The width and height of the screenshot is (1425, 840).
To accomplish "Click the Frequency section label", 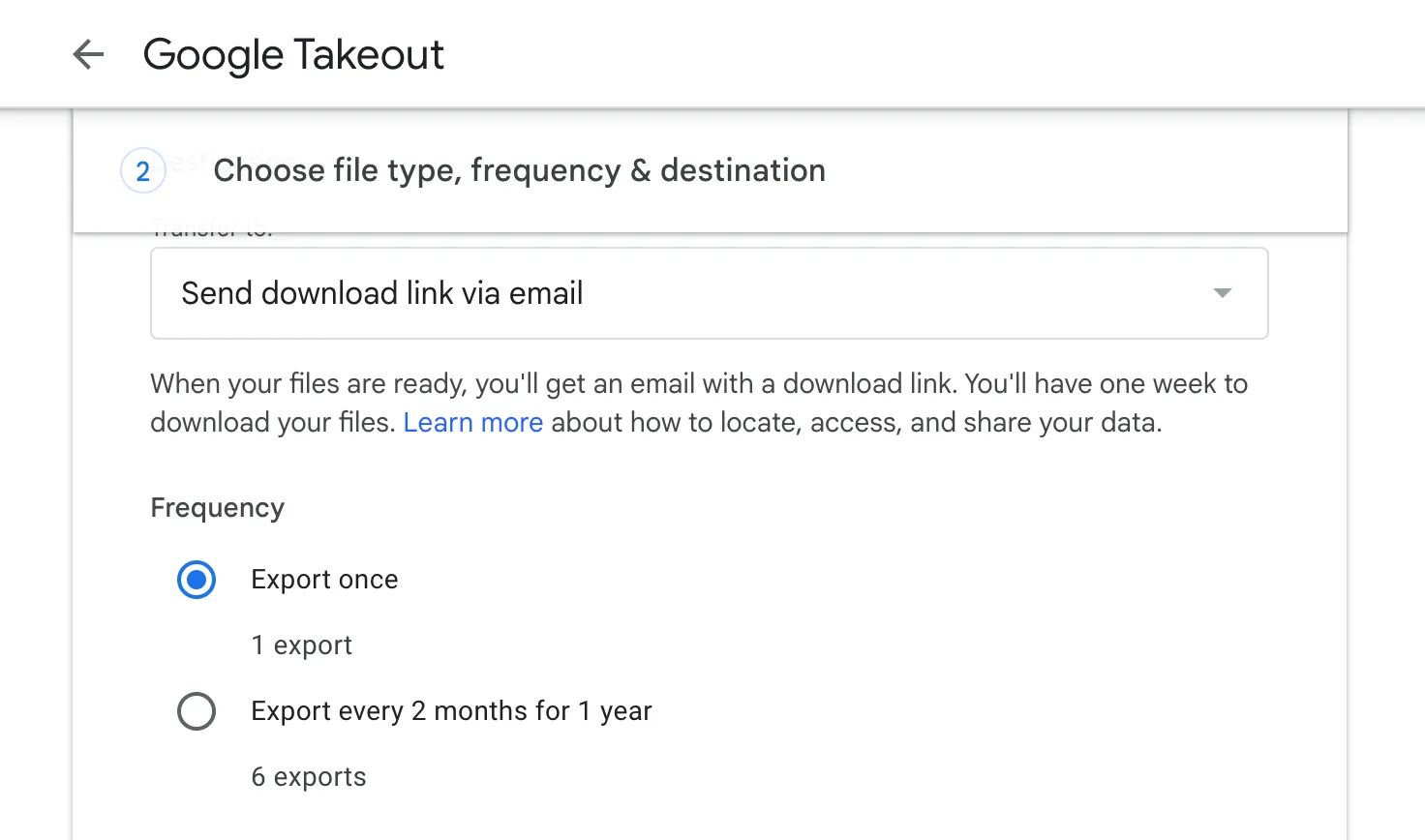I will coord(217,507).
